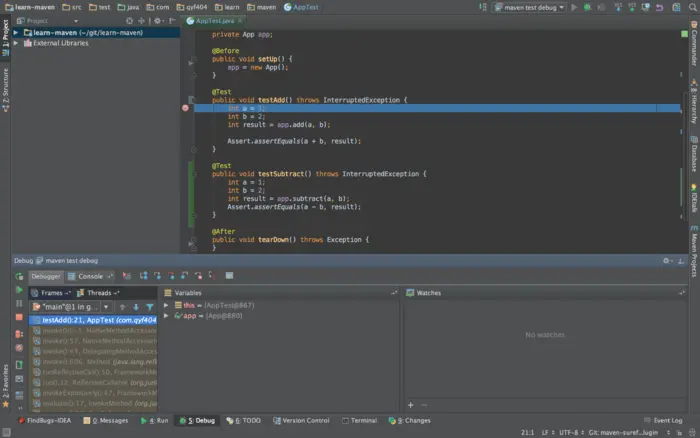700x438 pixels.
Task: Resume the program with green play icon
Action: 19,290
